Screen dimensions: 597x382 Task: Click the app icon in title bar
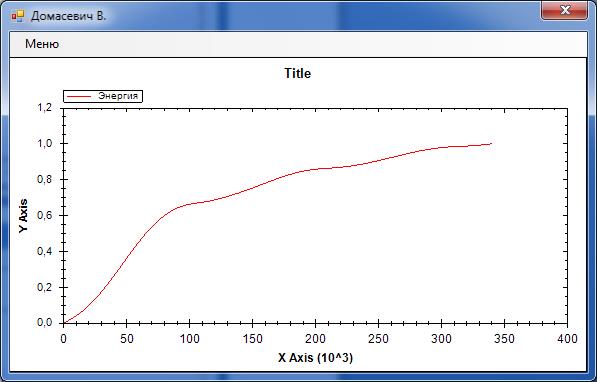coord(18,16)
